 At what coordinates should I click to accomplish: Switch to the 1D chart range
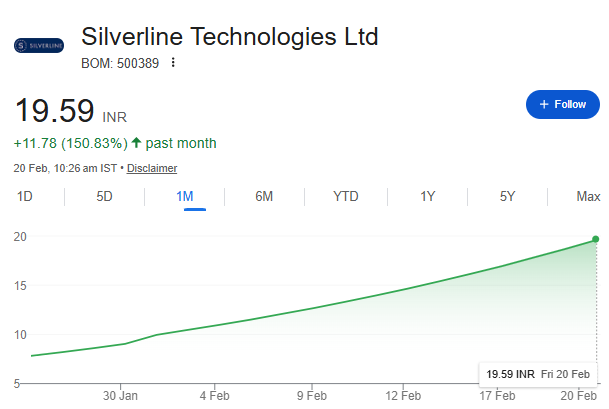25,196
